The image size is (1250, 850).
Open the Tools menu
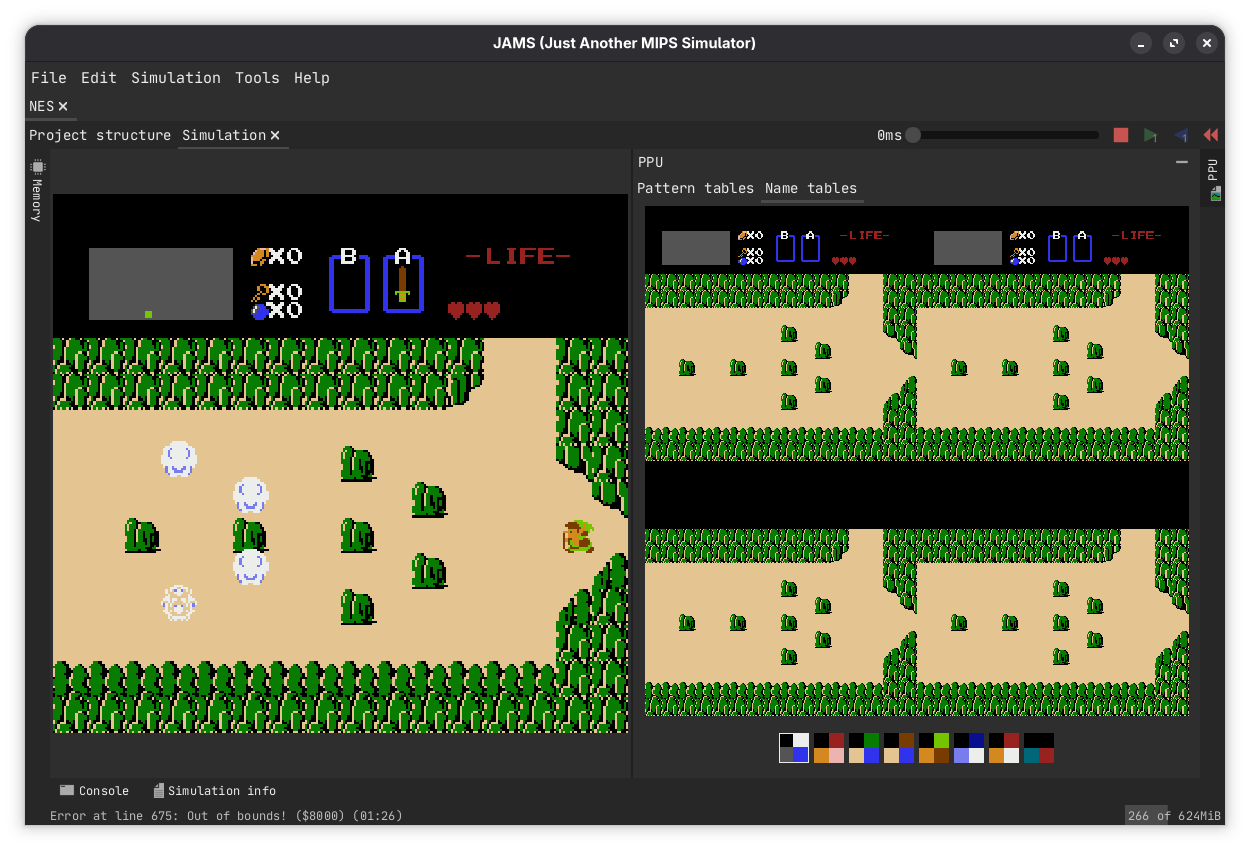tap(257, 77)
